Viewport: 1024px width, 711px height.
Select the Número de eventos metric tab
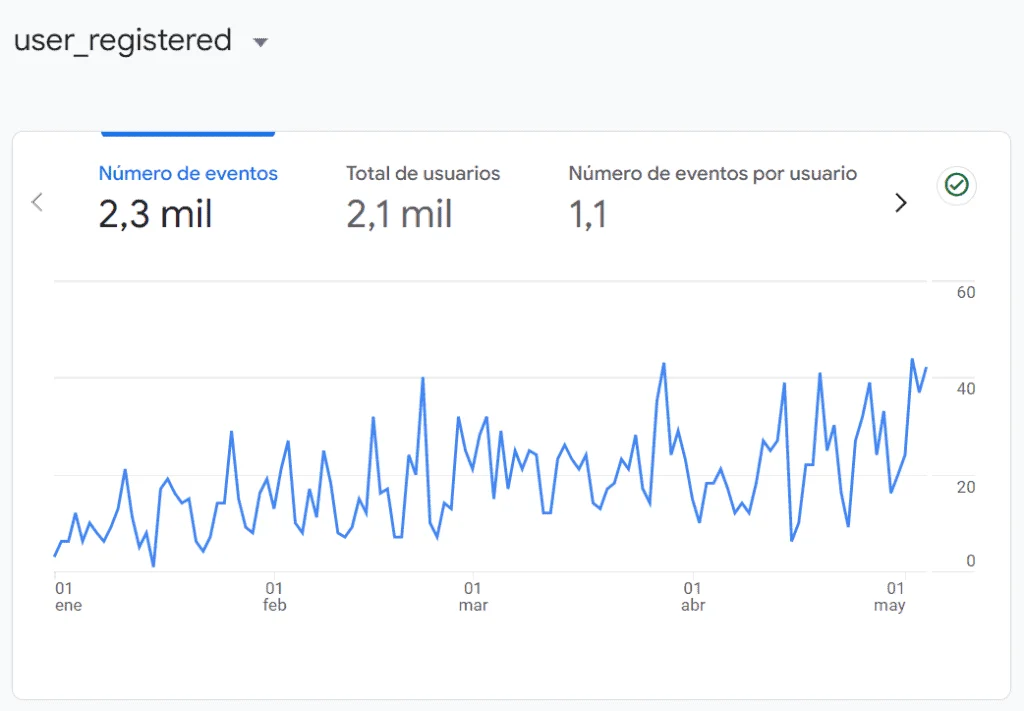point(188,173)
